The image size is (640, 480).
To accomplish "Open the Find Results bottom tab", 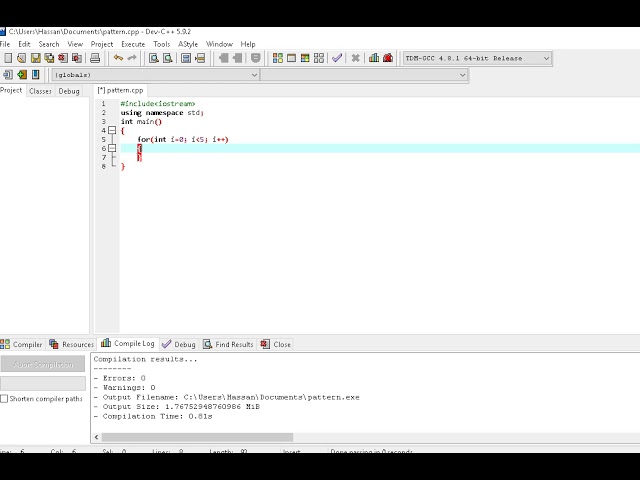I will 229,344.
